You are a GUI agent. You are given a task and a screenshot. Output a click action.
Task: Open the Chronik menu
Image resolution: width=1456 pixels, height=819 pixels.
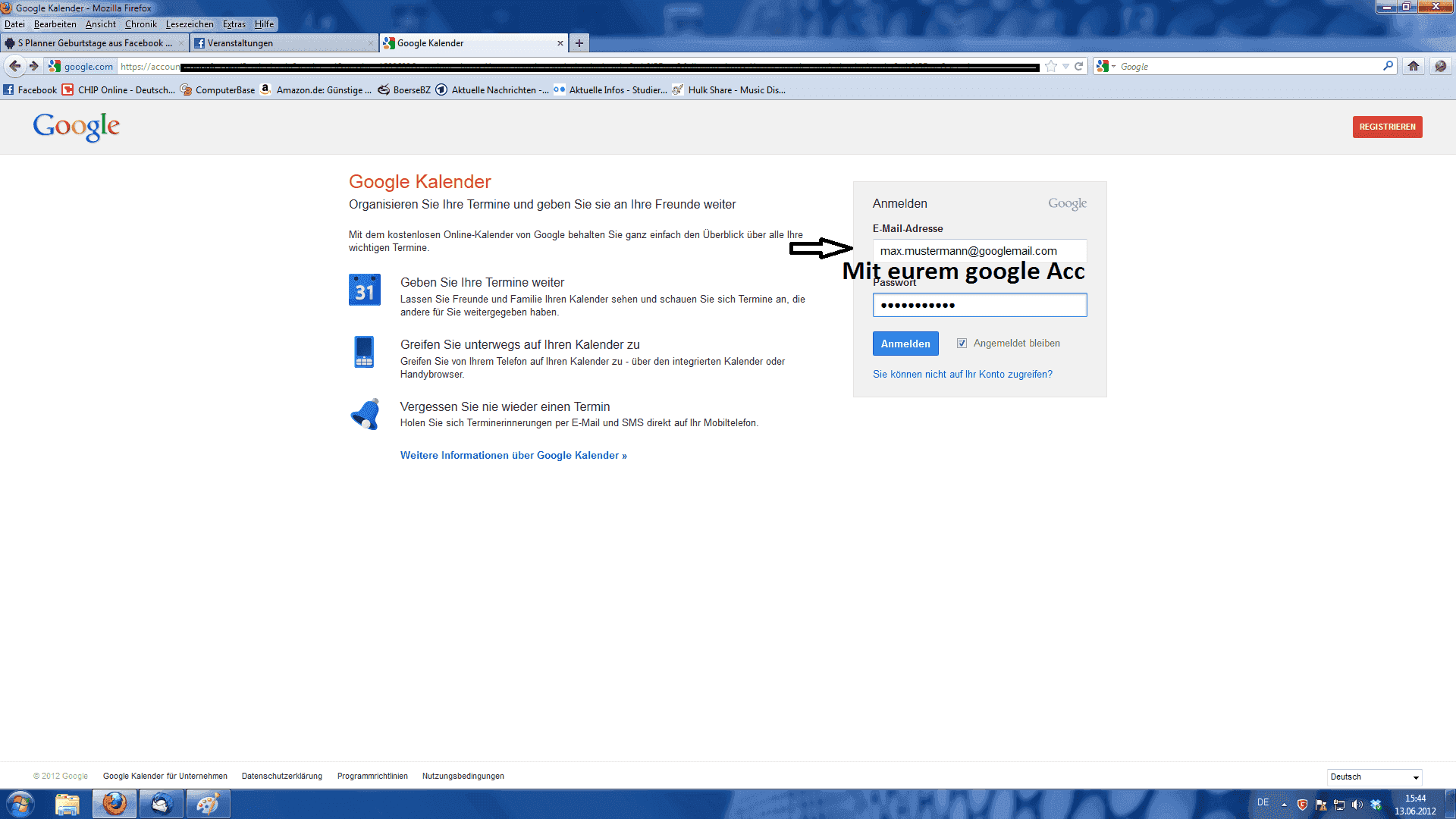[141, 24]
